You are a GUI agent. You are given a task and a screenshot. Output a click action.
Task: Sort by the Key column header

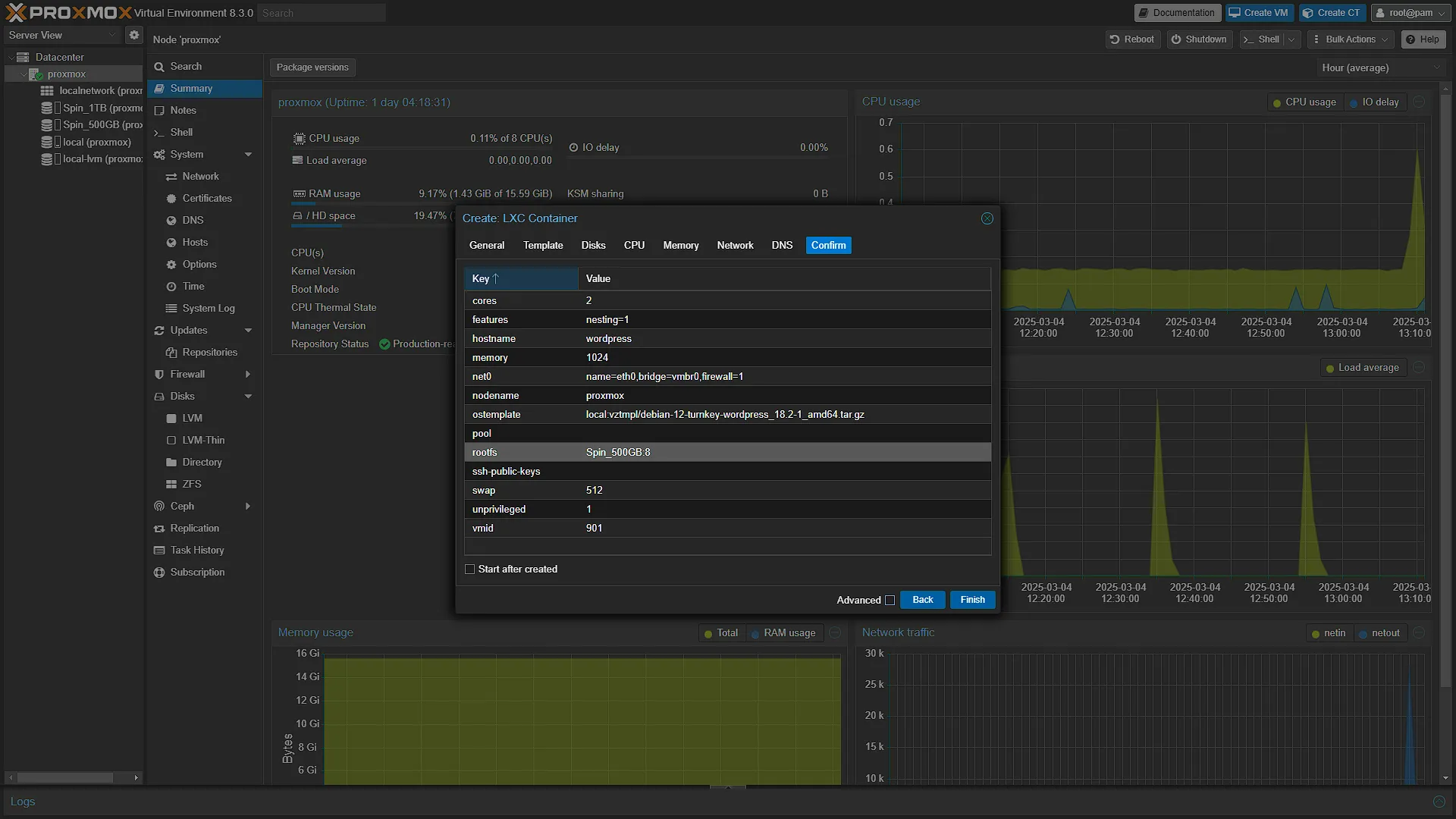[x=521, y=279]
